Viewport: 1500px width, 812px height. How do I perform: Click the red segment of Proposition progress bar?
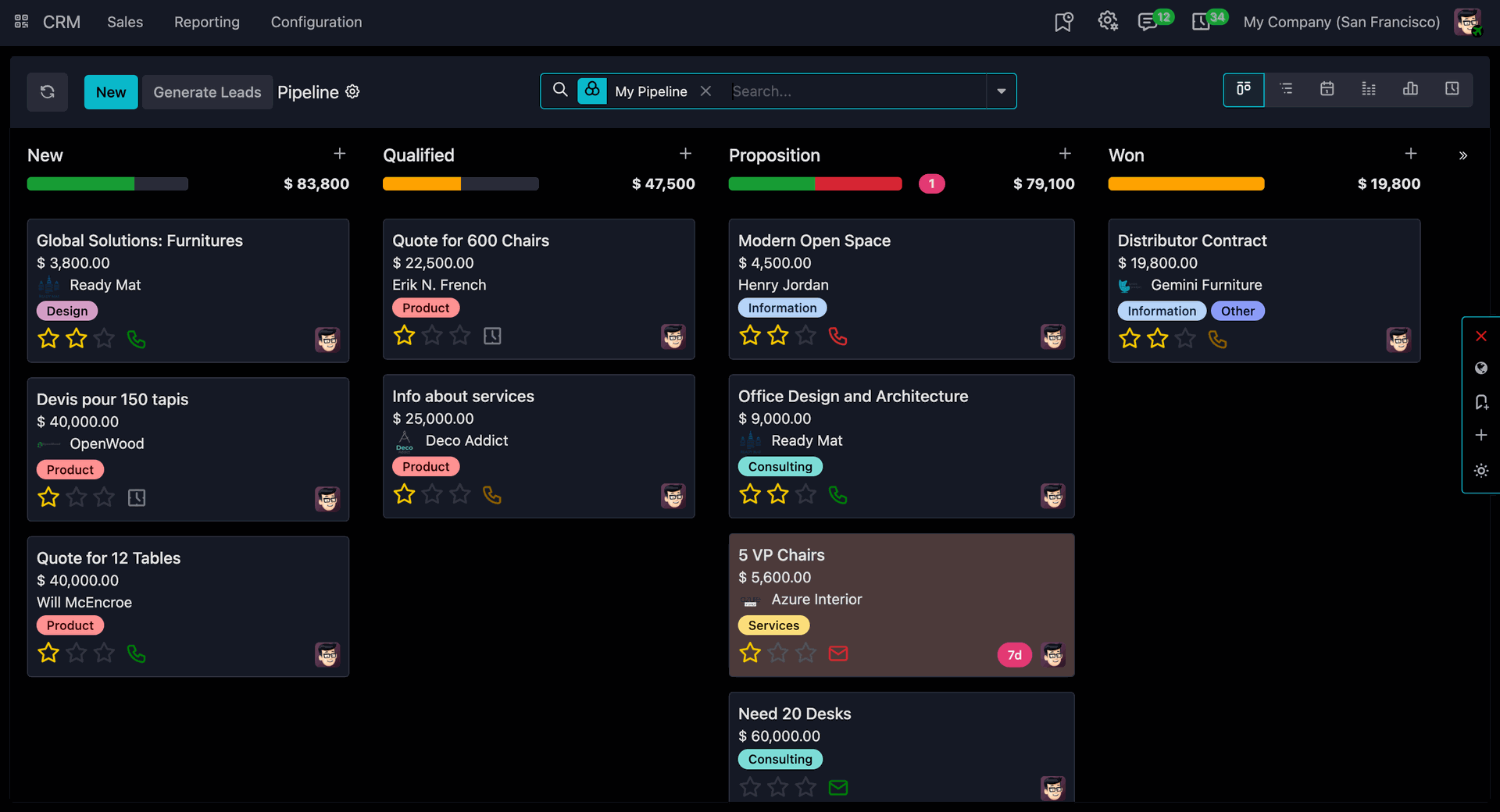pos(859,183)
